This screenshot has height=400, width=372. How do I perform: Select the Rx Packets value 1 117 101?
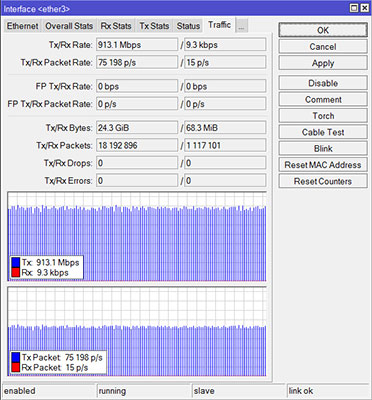225,145
